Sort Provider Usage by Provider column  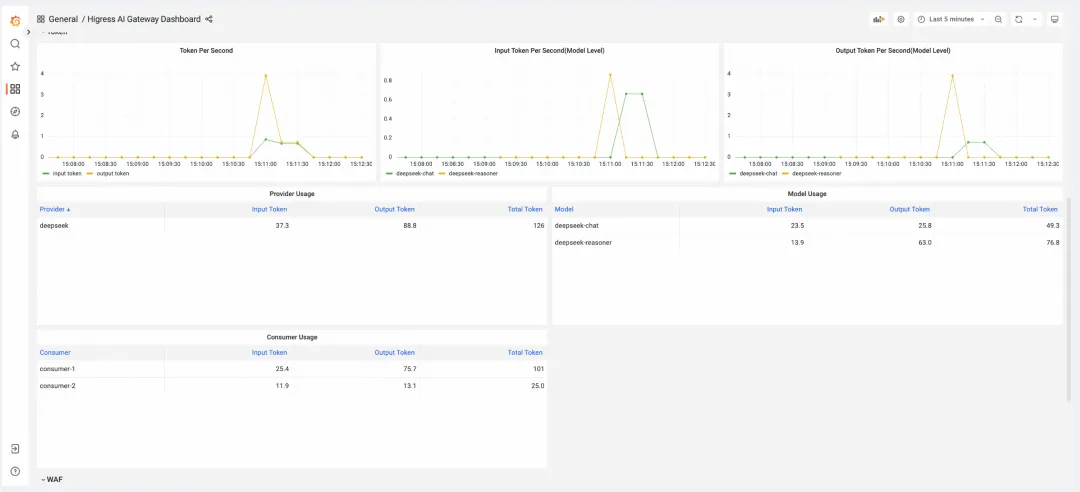click(x=55, y=209)
